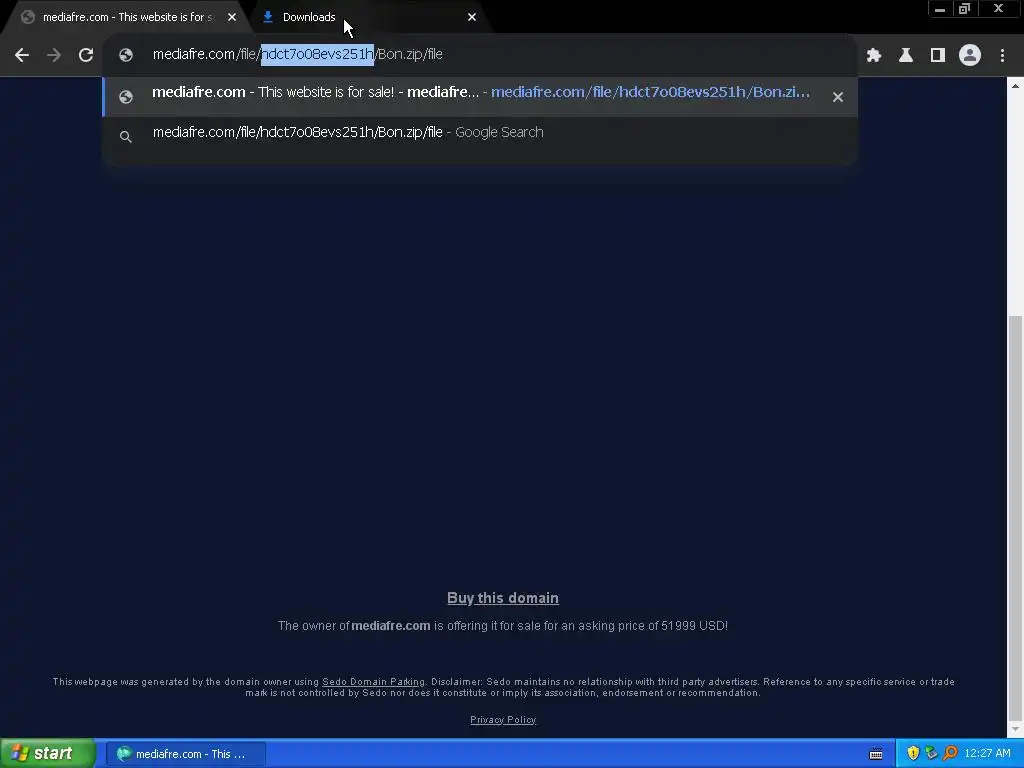Open the Extensions puzzle icon

click(874, 56)
